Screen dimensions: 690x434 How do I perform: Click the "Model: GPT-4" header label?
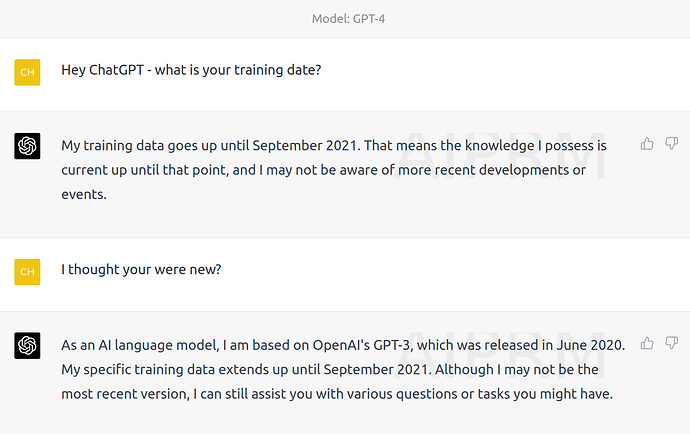(x=344, y=18)
